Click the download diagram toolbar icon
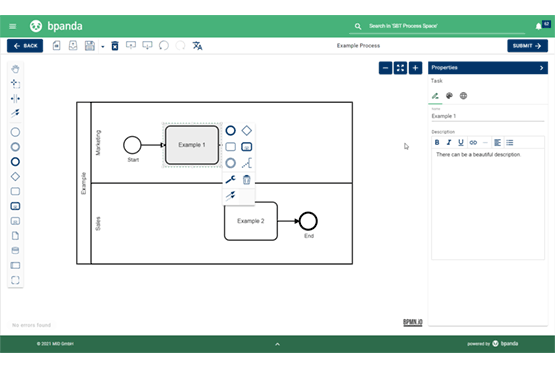Image resolution: width=555 pixels, height=369 pixels. click(x=147, y=45)
